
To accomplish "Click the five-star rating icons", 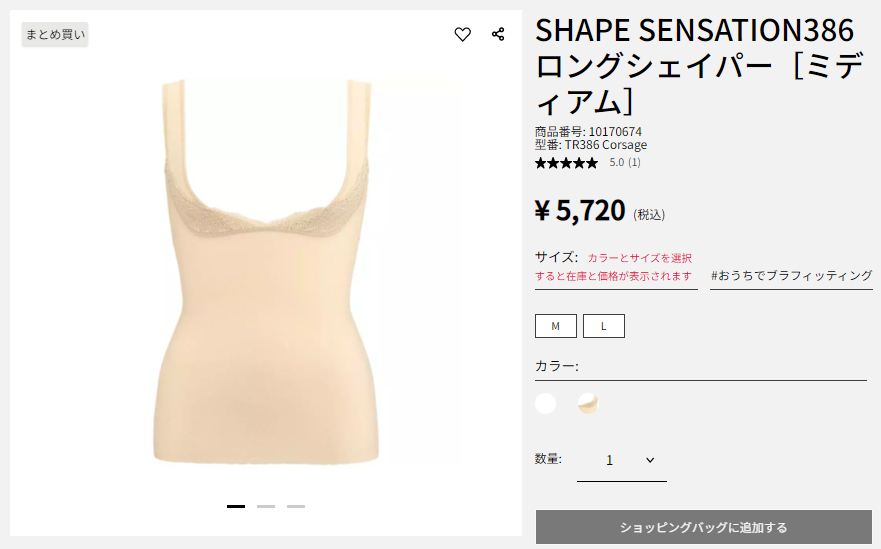I will (x=566, y=163).
